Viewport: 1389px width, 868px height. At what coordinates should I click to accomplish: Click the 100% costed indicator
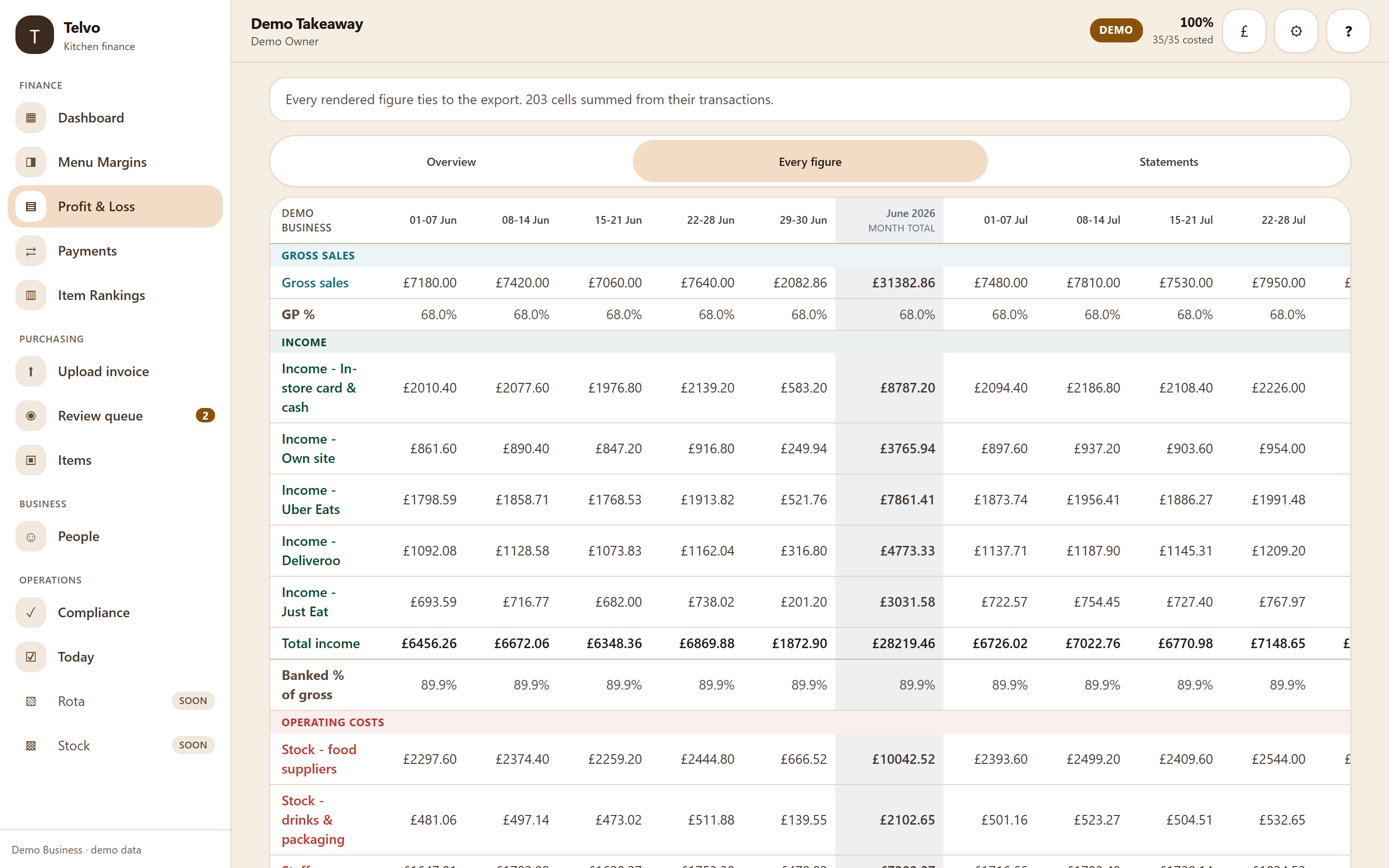(1183, 30)
